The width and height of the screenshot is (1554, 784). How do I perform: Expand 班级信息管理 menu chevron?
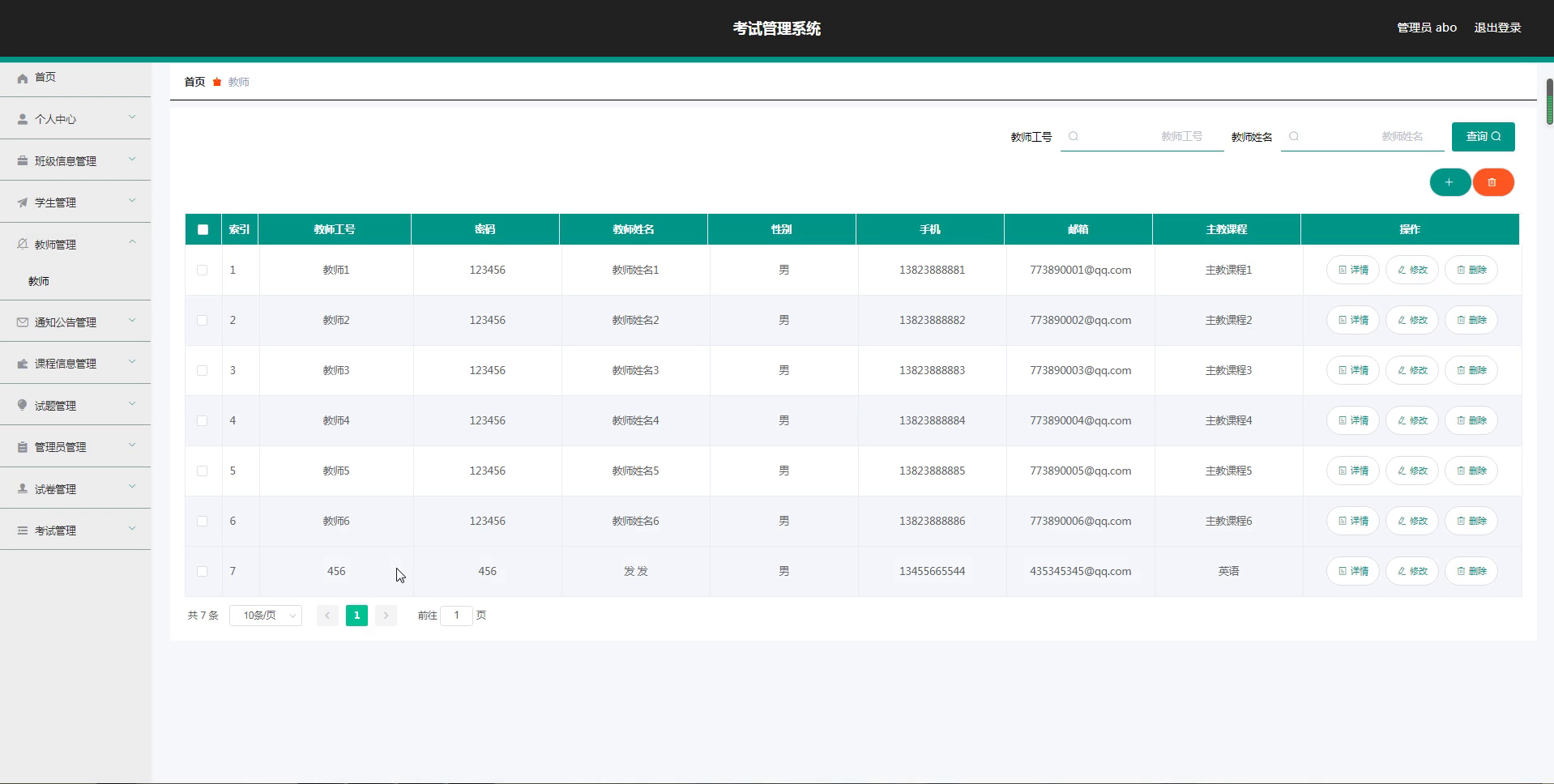[x=132, y=160]
